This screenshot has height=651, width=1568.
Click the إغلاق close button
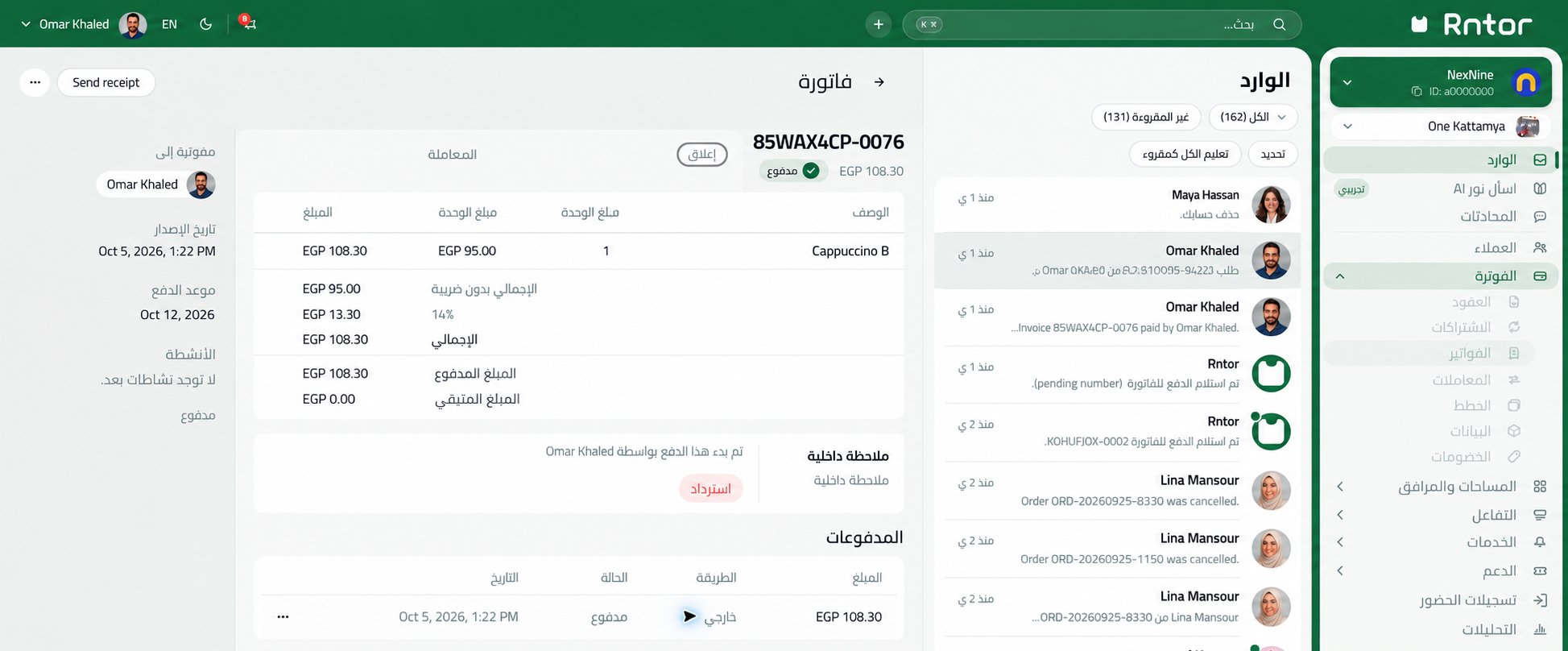pyautogui.click(x=702, y=154)
